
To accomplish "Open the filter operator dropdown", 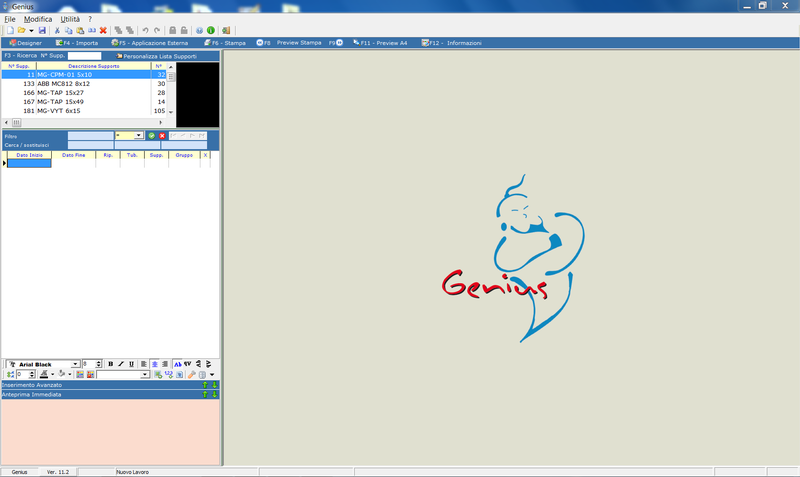I will [x=139, y=136].
